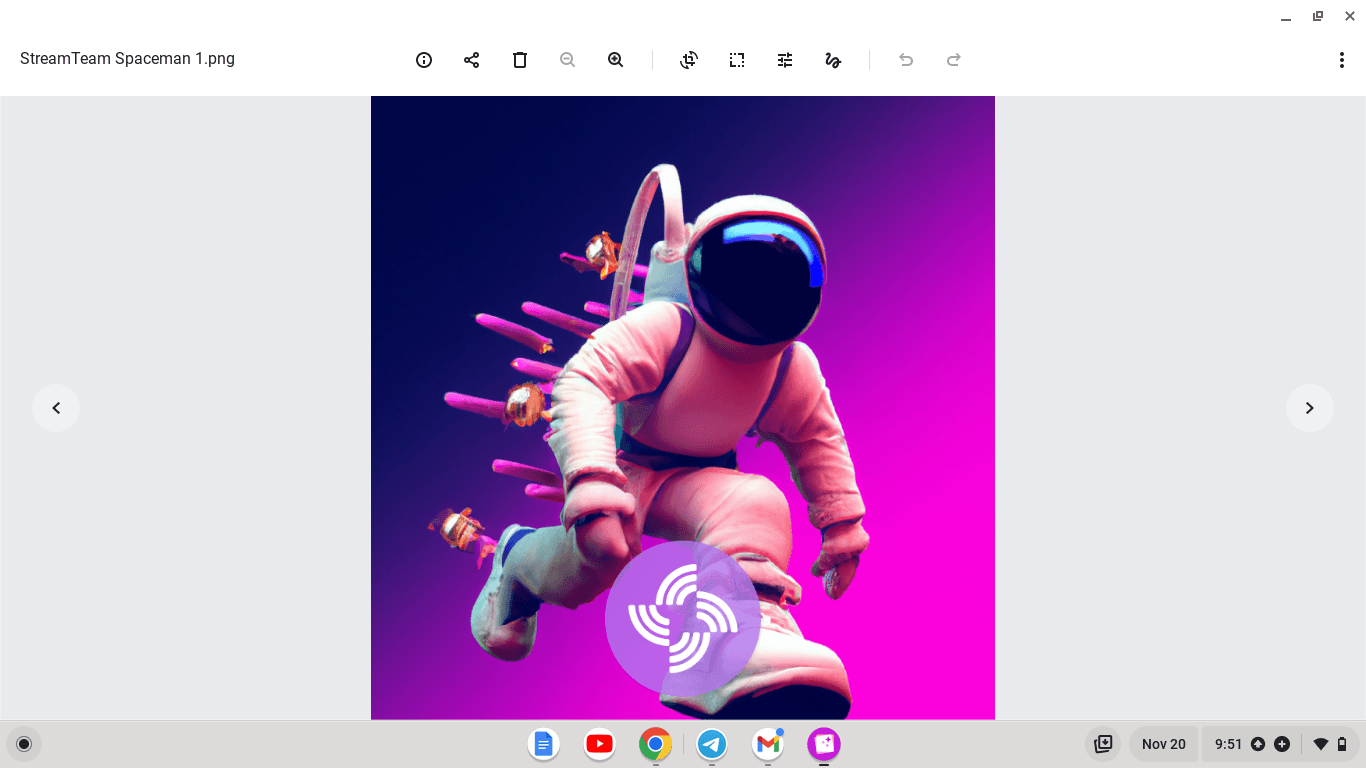This screenshot has width=1366, height=768.
Task: Select the annotate draw tool
Action: tap(833, 60)
